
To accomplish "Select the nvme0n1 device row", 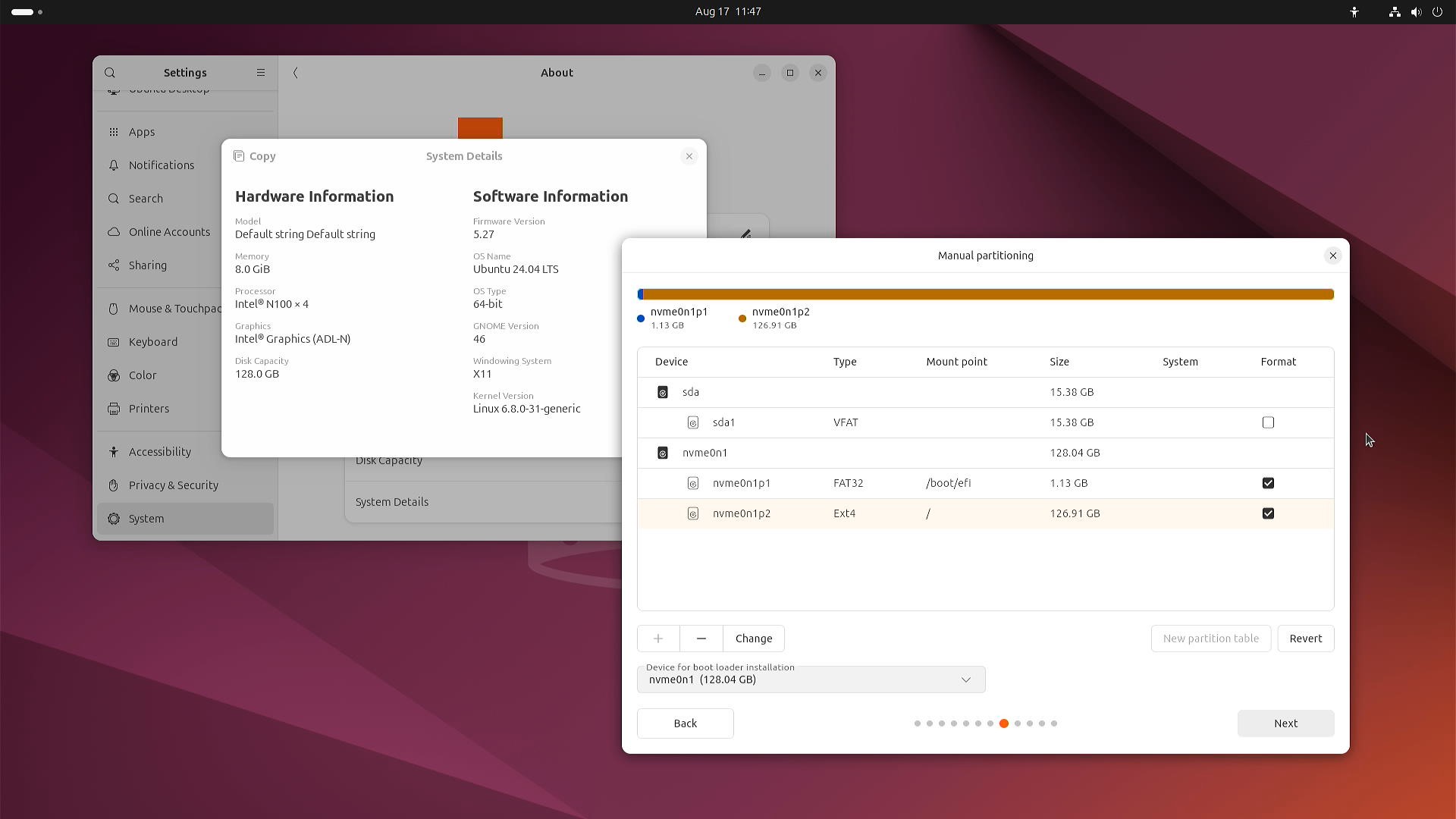I will (986, 453).
